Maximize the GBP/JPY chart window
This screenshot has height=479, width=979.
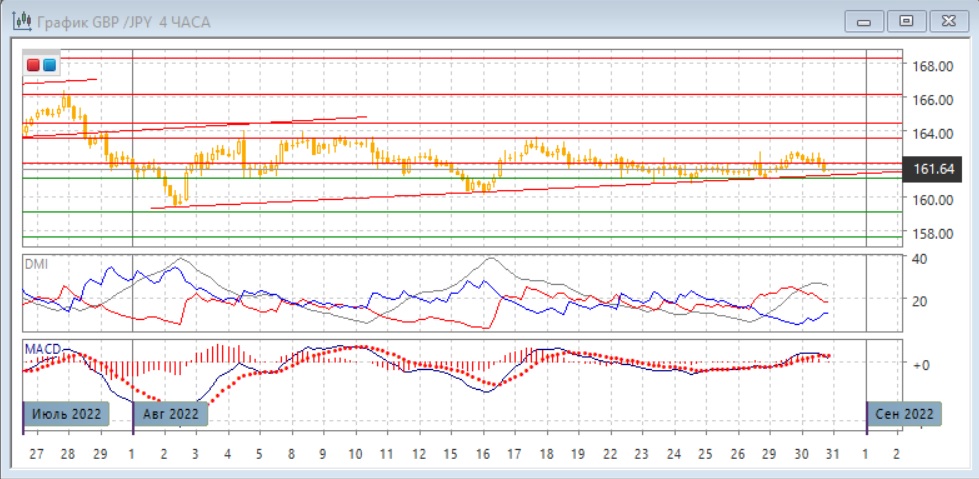click(x=906, y=20)
